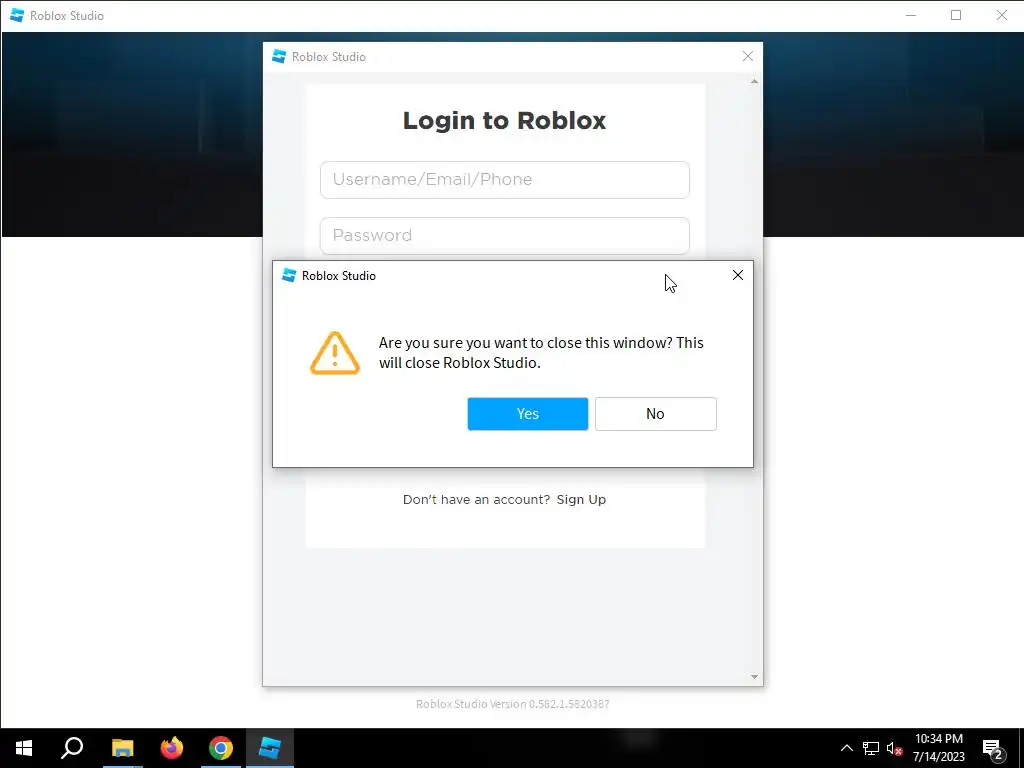Click the 'Are you sure' warning message
This screenshot has width=1024, height=768.
click(541, 353)
